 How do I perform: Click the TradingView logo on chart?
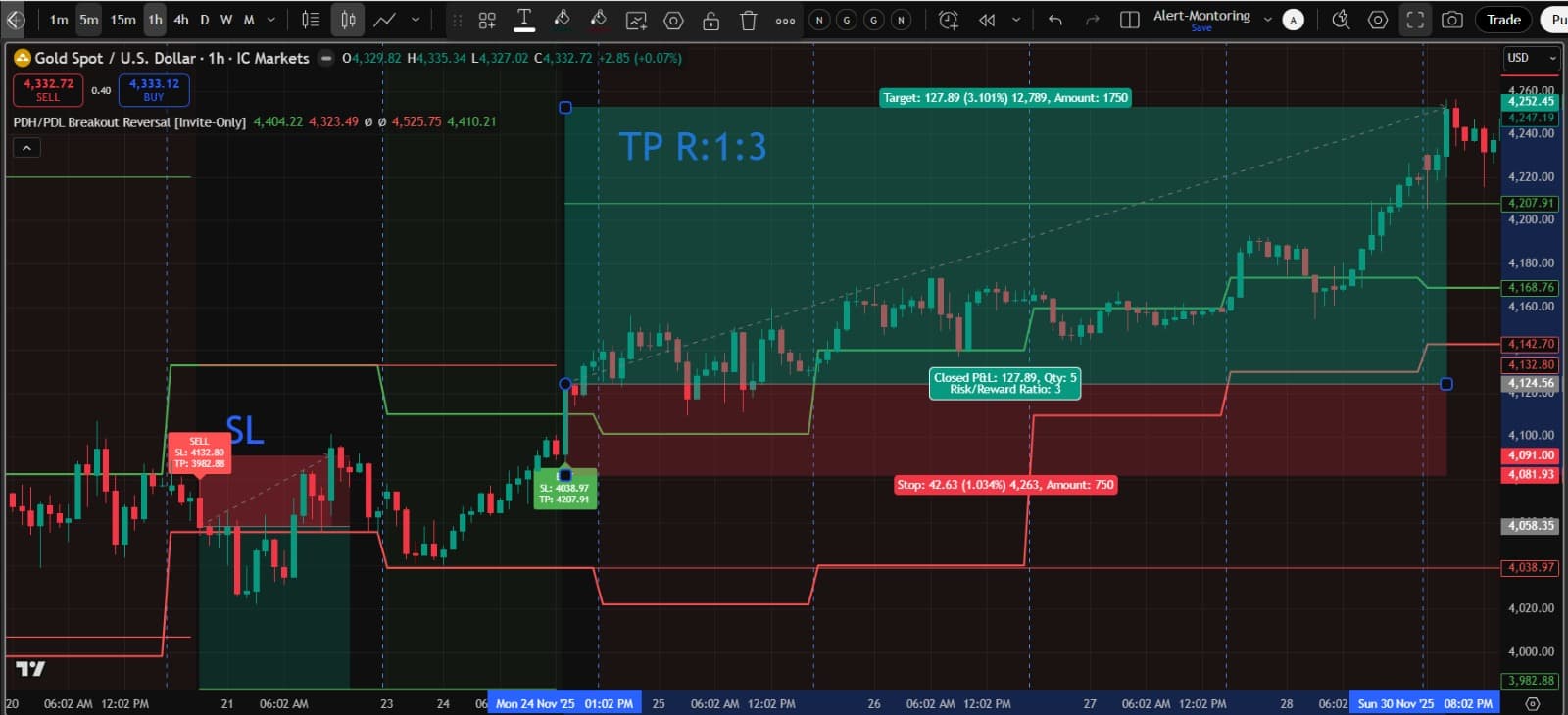(x=30, y=668)
